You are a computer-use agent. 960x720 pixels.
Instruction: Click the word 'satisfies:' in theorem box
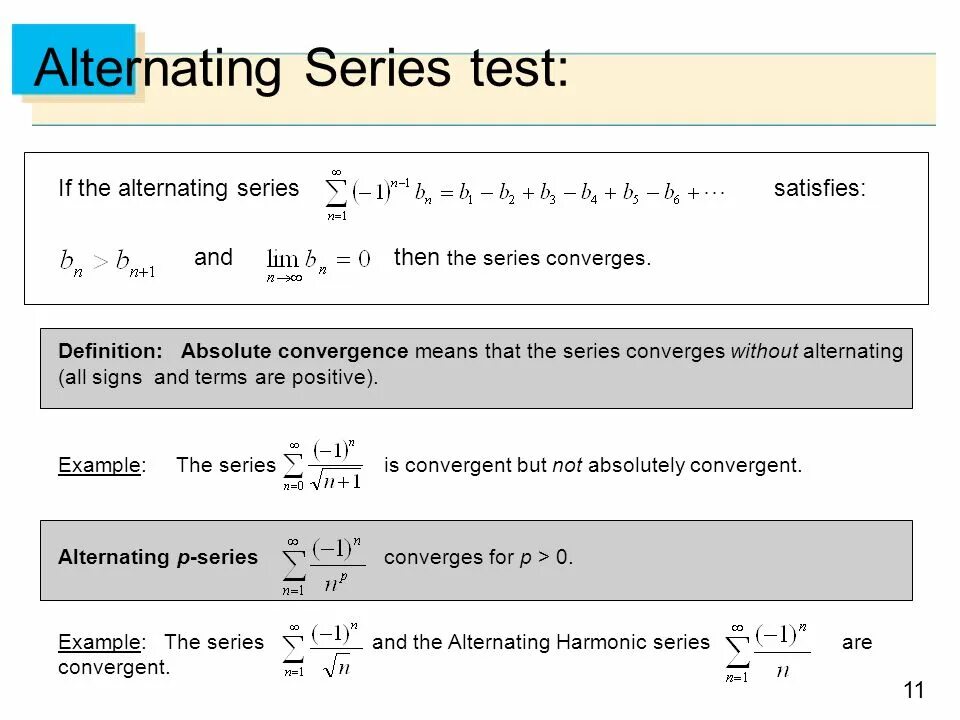[x=820, y=188]
